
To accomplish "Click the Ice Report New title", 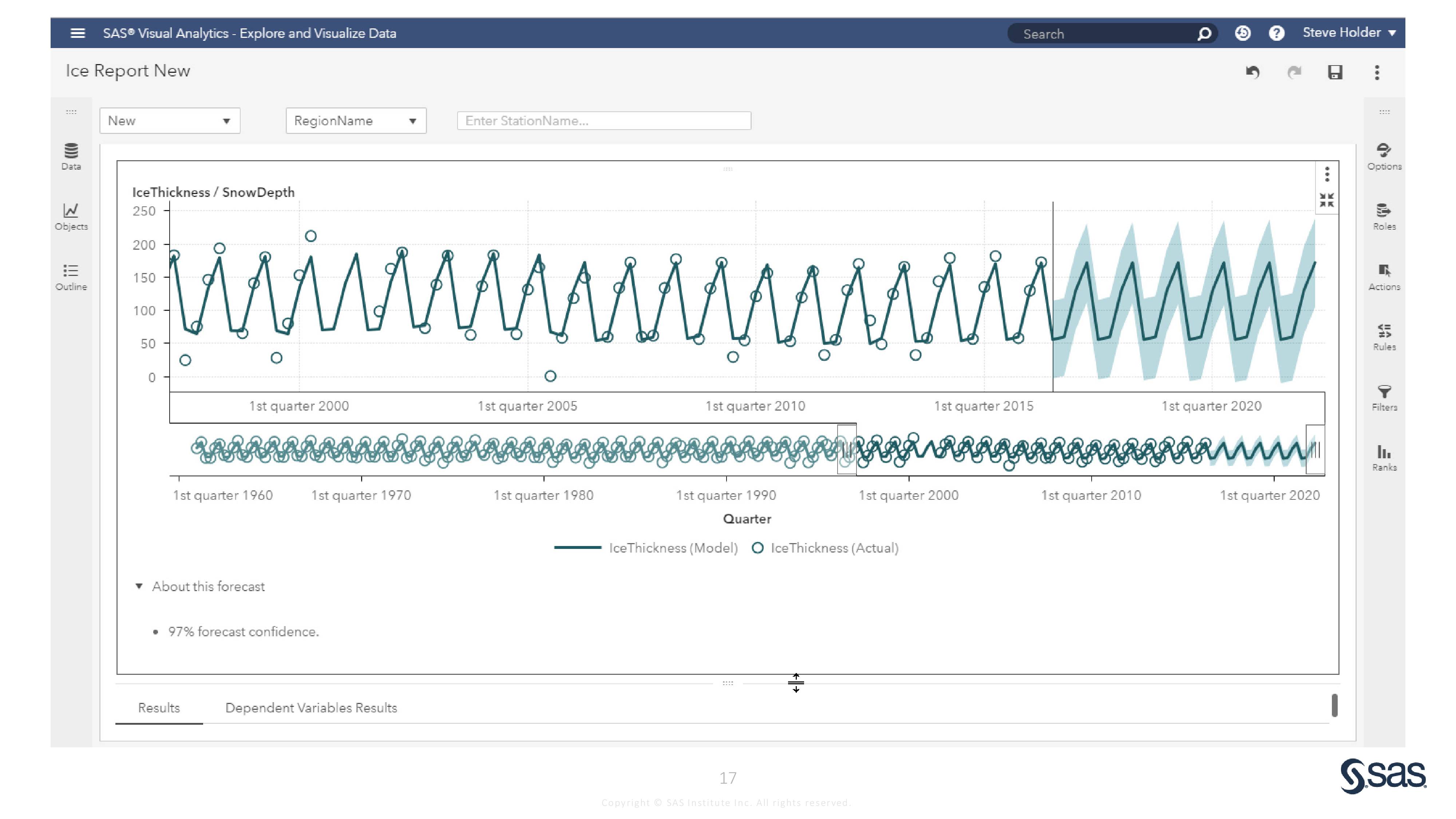I will (x=128, y=71).
